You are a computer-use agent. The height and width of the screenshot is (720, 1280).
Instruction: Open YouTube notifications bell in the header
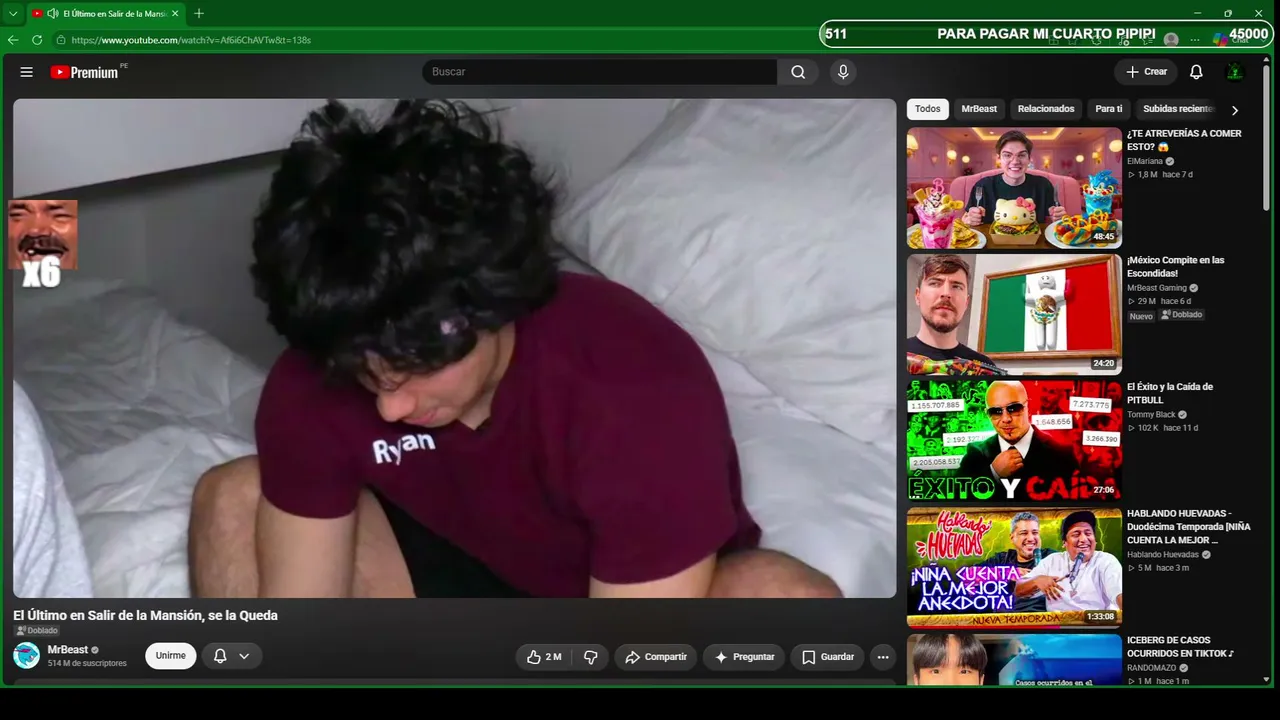tap(1196, 72)
